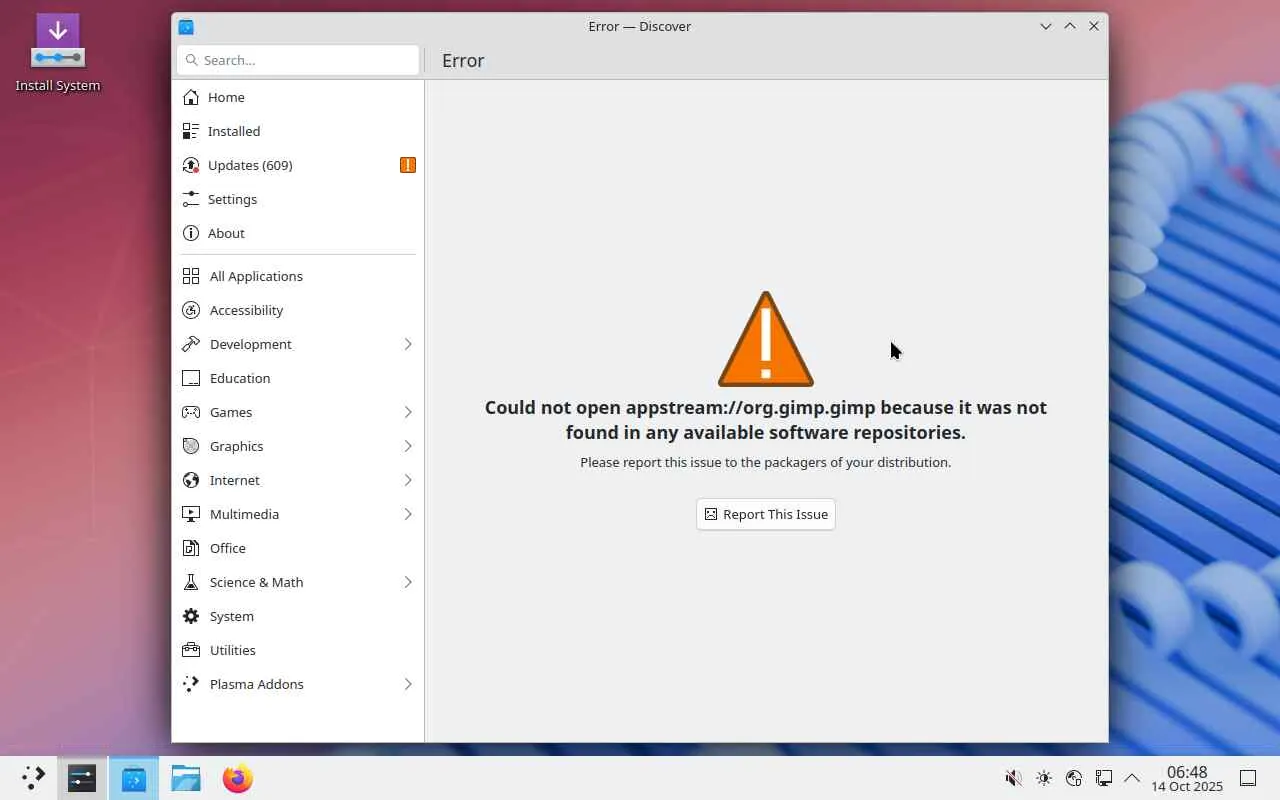Select the Accessibility category
The image size is (1280, 800).
pos(298,310)
